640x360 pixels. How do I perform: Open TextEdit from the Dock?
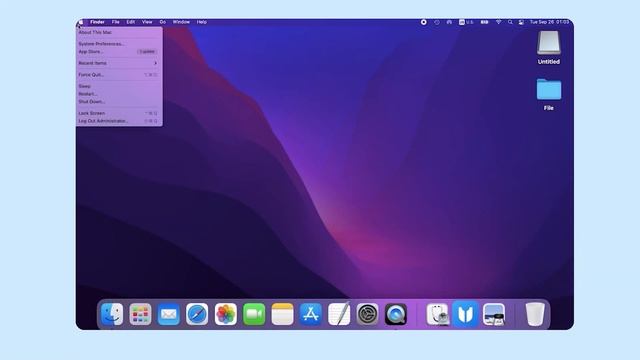[339, 314]
